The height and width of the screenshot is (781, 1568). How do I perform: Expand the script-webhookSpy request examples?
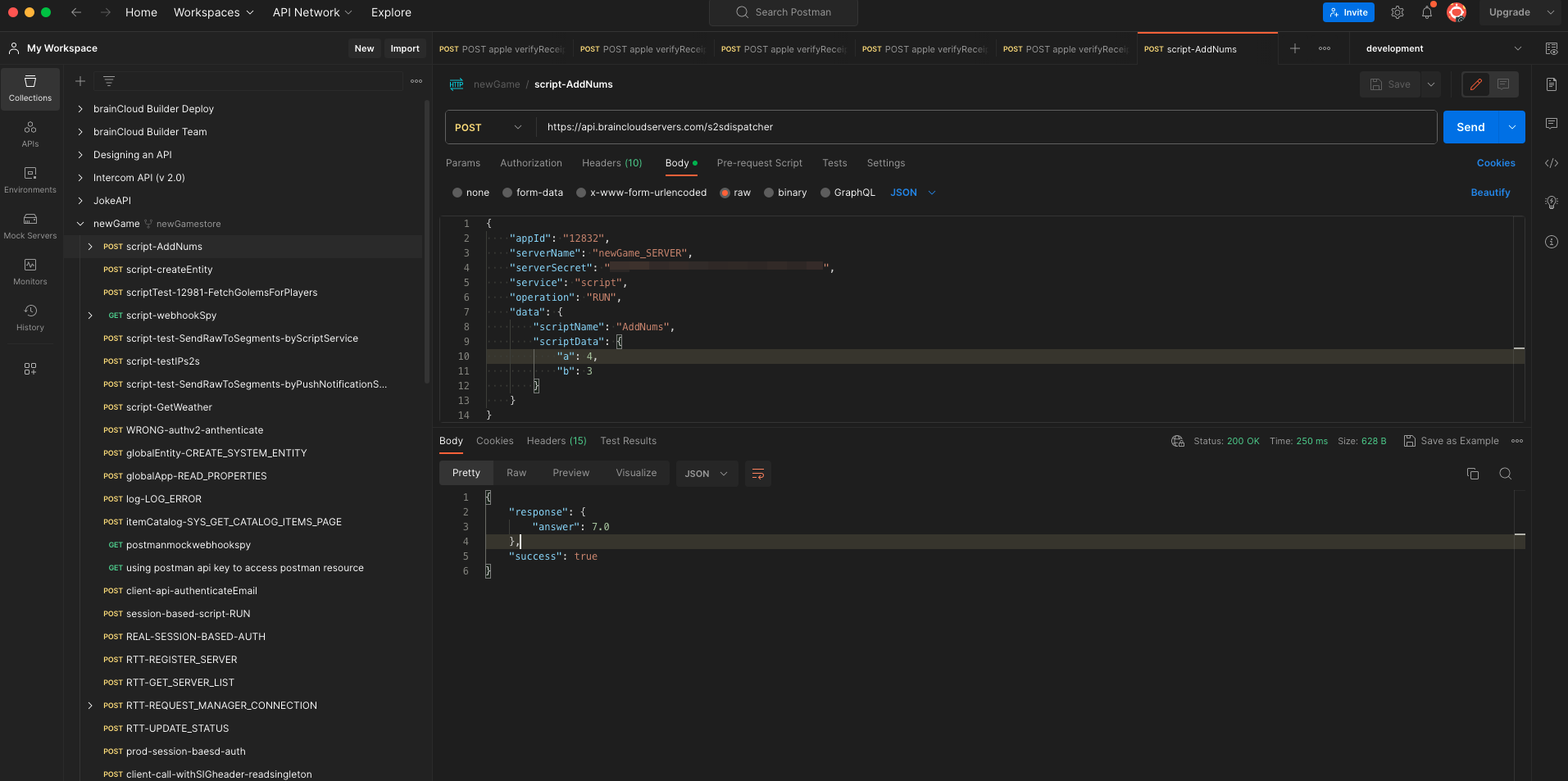point(90,316)
